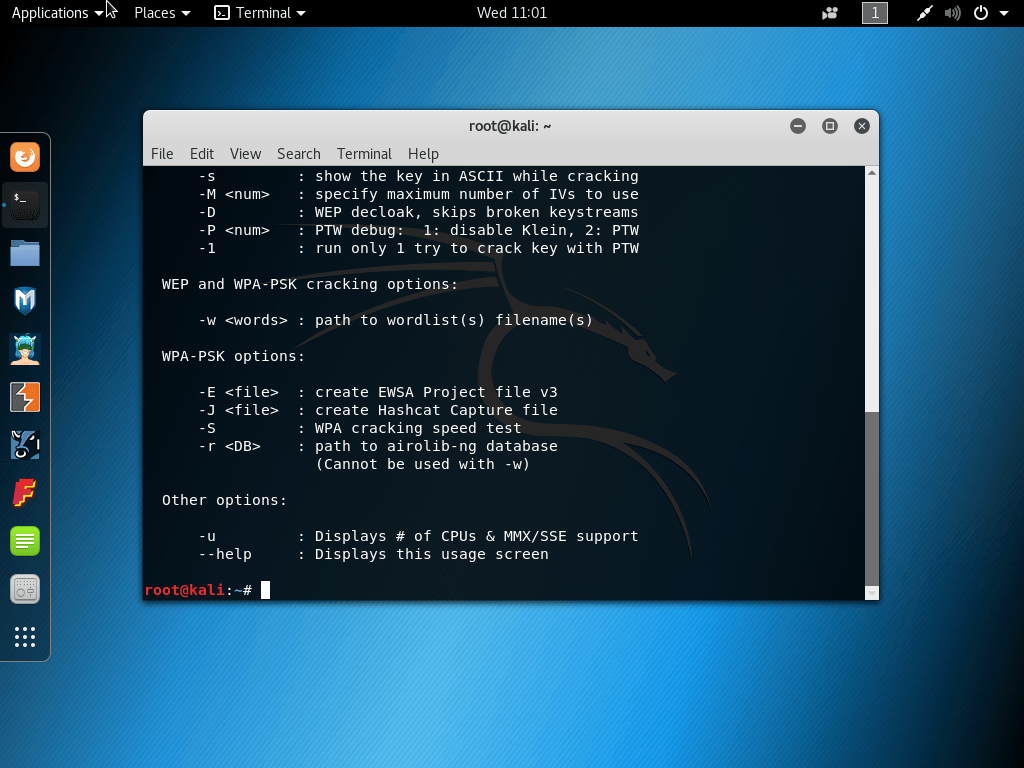Open the Applications menu
The image size is (1024, 768).
[57, 13]
